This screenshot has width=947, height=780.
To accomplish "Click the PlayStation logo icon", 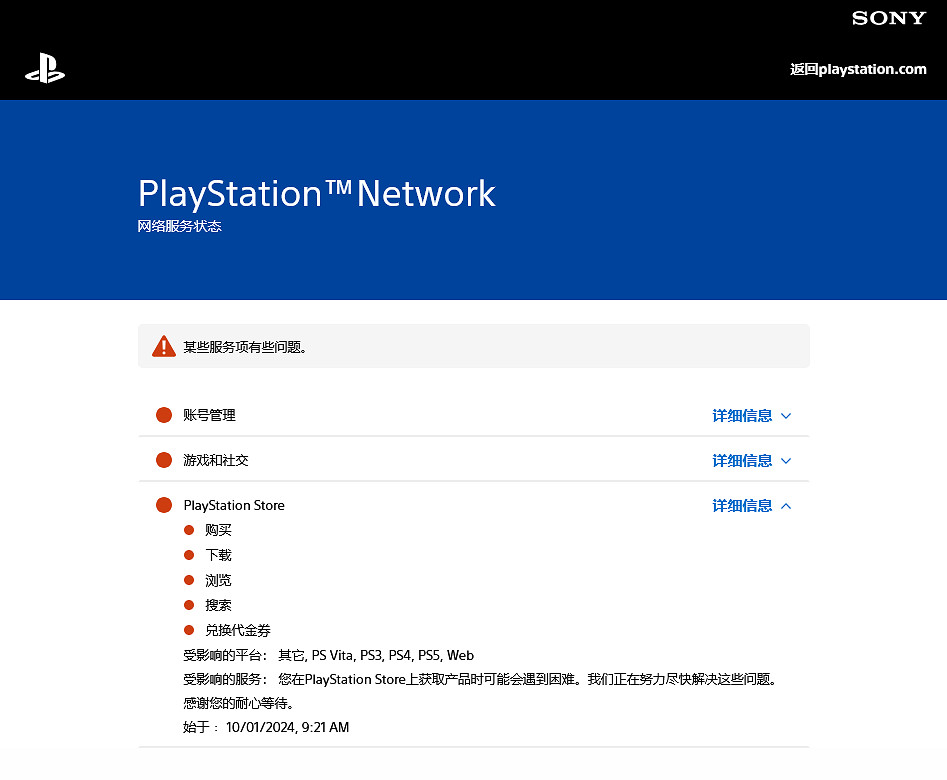I will [45, 69].
